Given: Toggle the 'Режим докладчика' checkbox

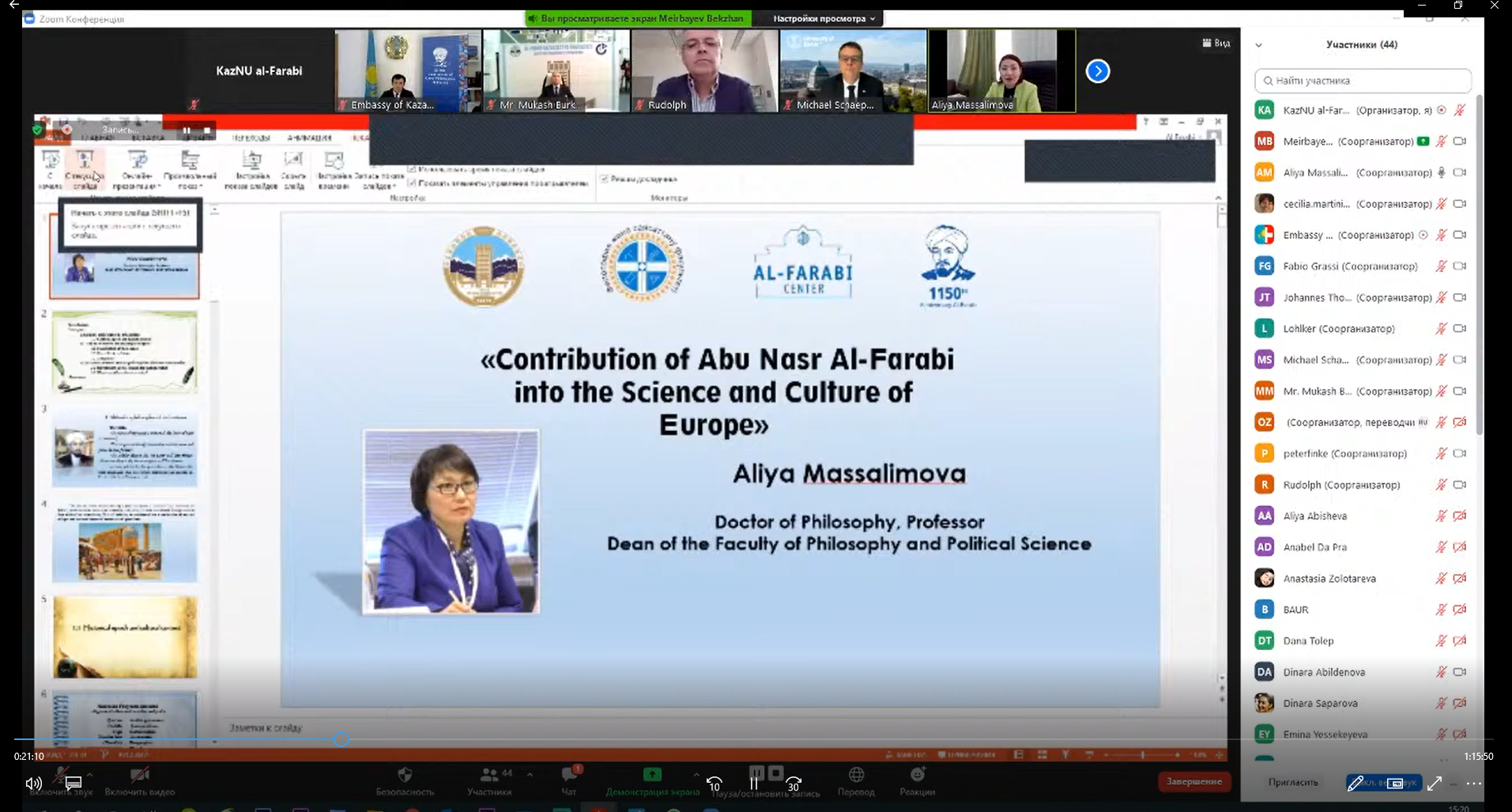Looking at the screenshot, I should tap(605, 179).
